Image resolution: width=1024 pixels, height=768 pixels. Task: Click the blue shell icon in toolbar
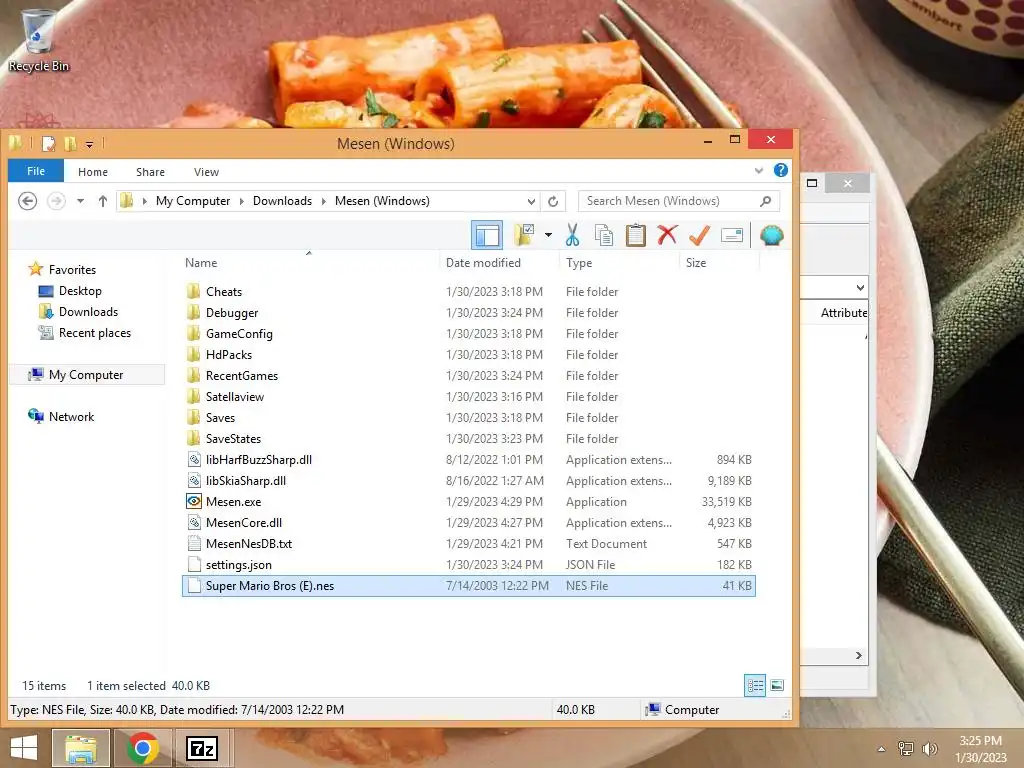pos(771,235)
